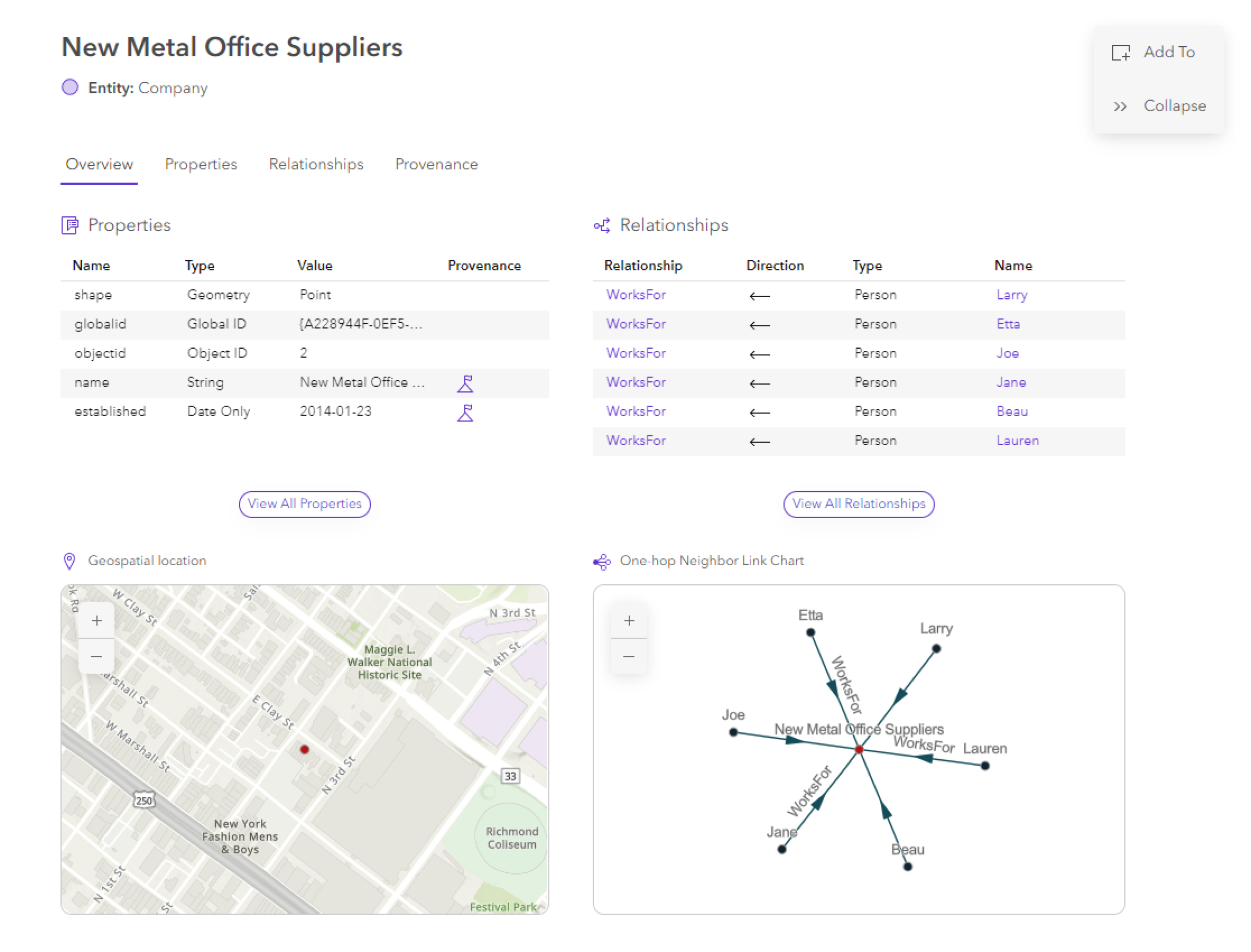Click the Add To icon button
The image size is (1251, 952).
point(1120,52)
